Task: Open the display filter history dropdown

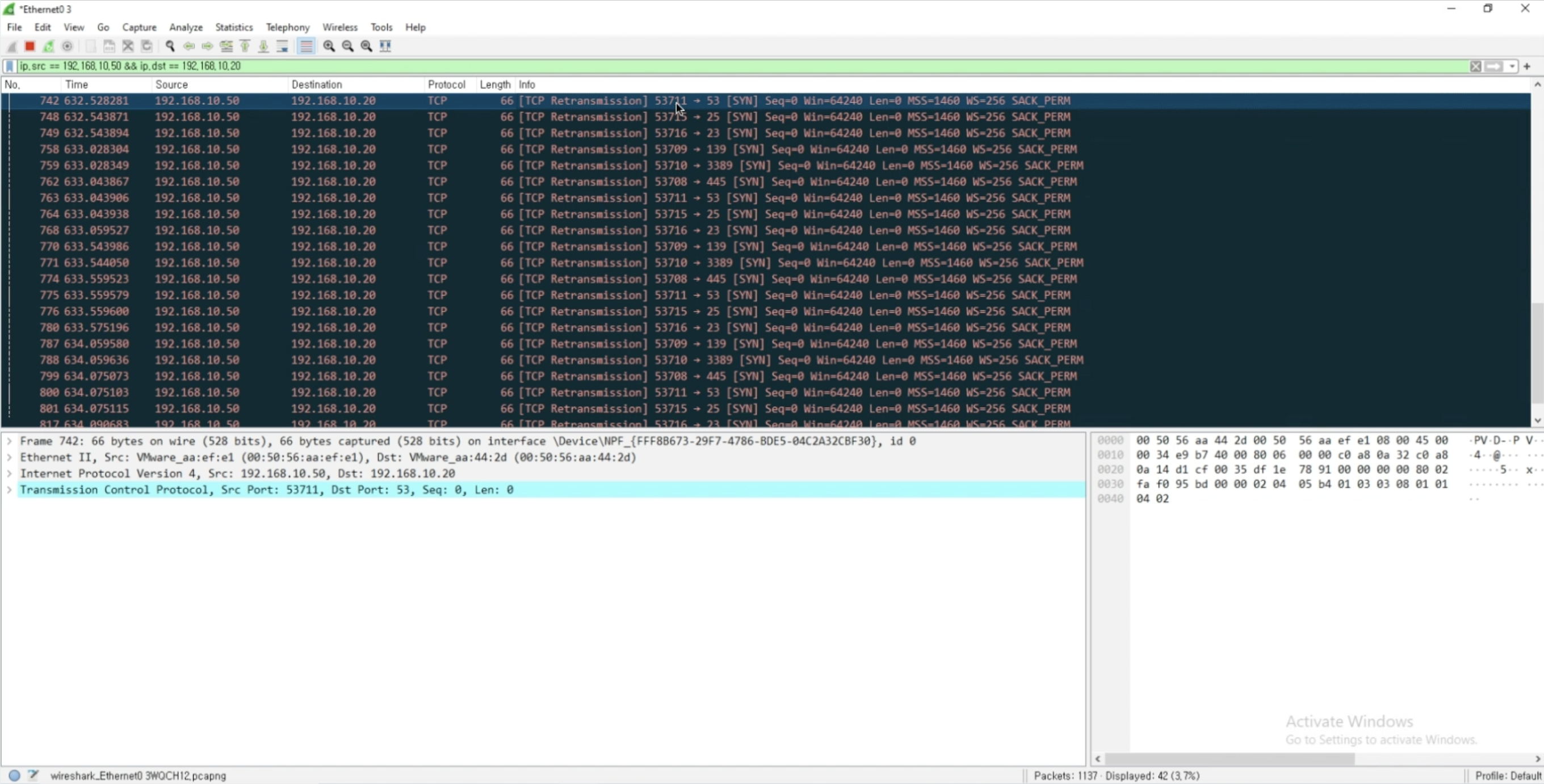Action: (1512, 66)
